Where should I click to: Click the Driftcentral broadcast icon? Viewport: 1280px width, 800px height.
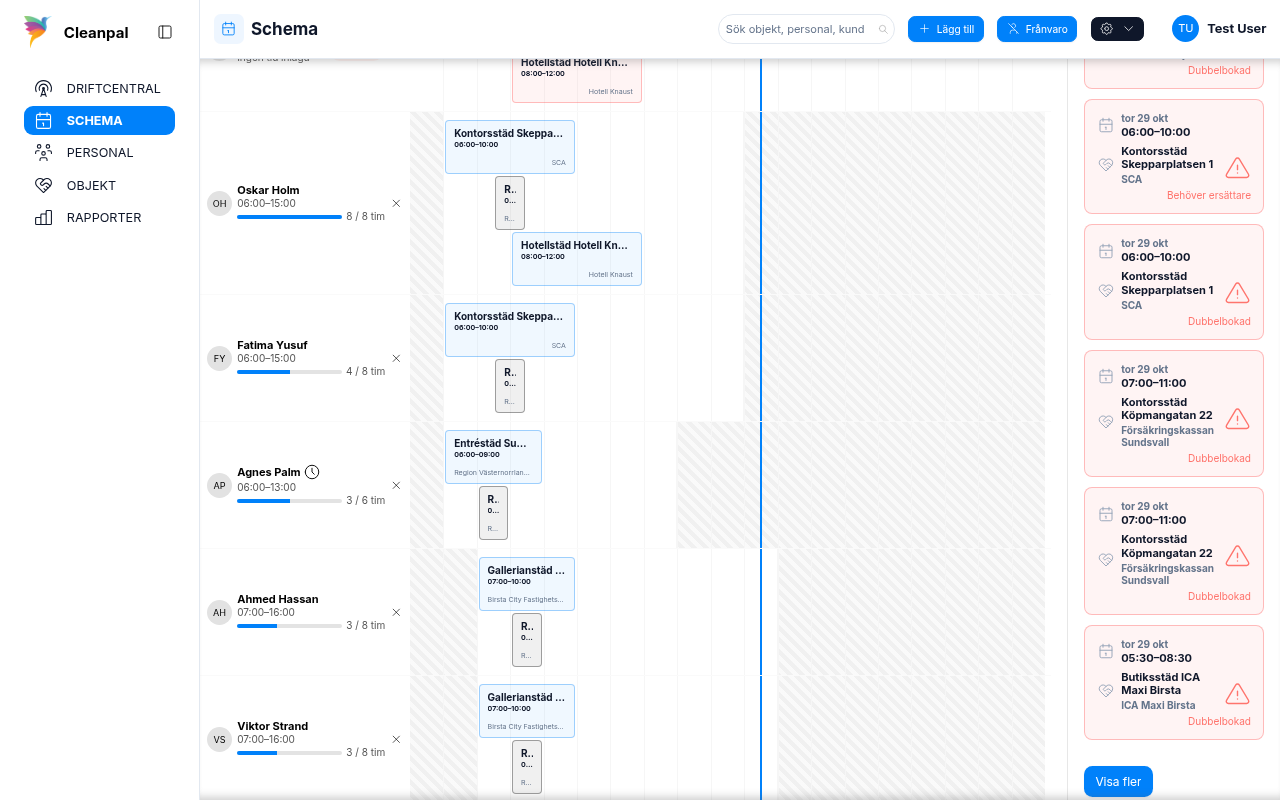pyautogui.click(x=43, y=88)
